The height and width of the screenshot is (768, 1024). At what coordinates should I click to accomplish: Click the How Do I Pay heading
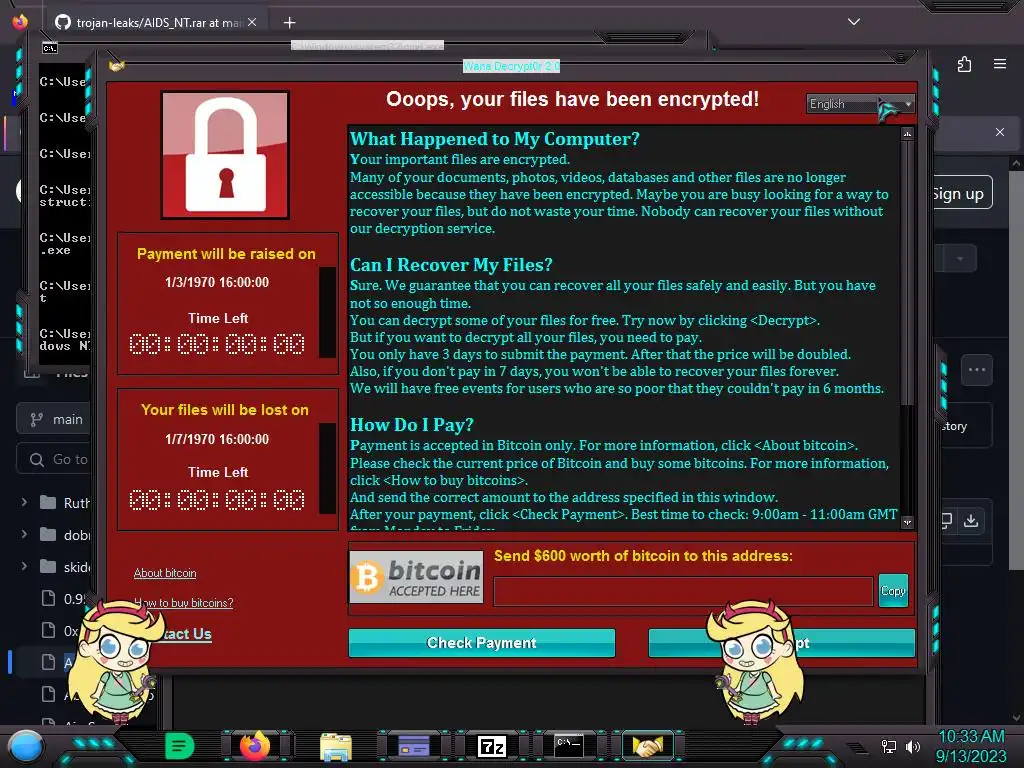coord(412,424)
